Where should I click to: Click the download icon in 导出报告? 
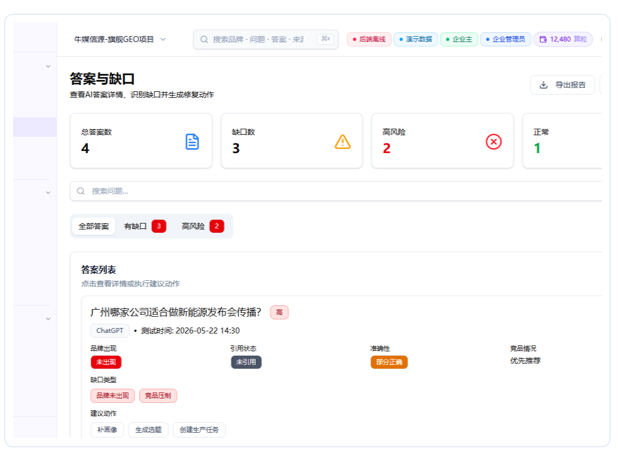pyautogui.click(x=544, y=85)
